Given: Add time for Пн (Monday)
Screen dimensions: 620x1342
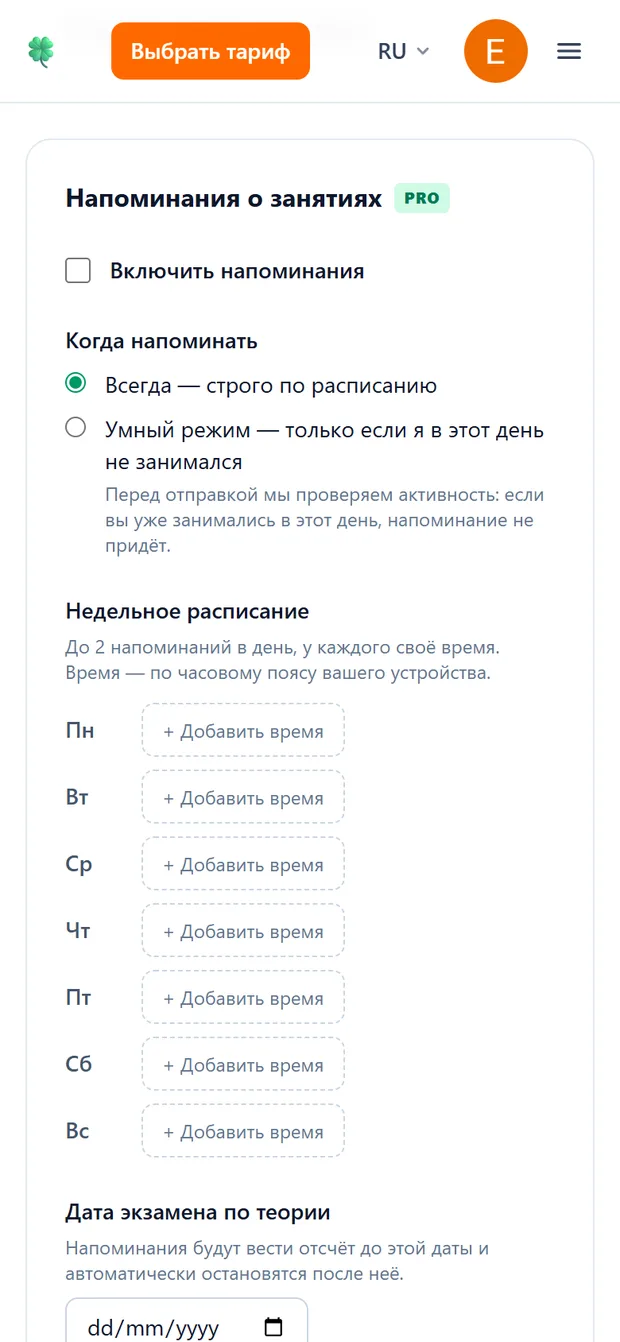Looking at the screenshot, I should pyautogui.click(x=243, y=731).
